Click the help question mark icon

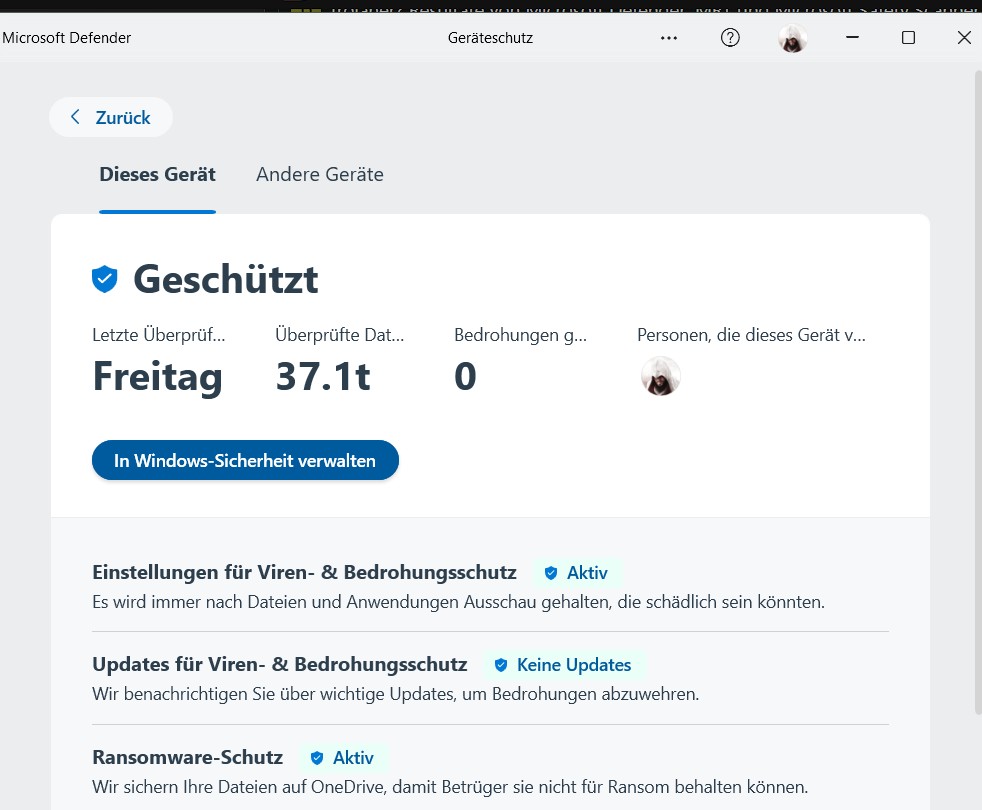(x=730, y=38)
